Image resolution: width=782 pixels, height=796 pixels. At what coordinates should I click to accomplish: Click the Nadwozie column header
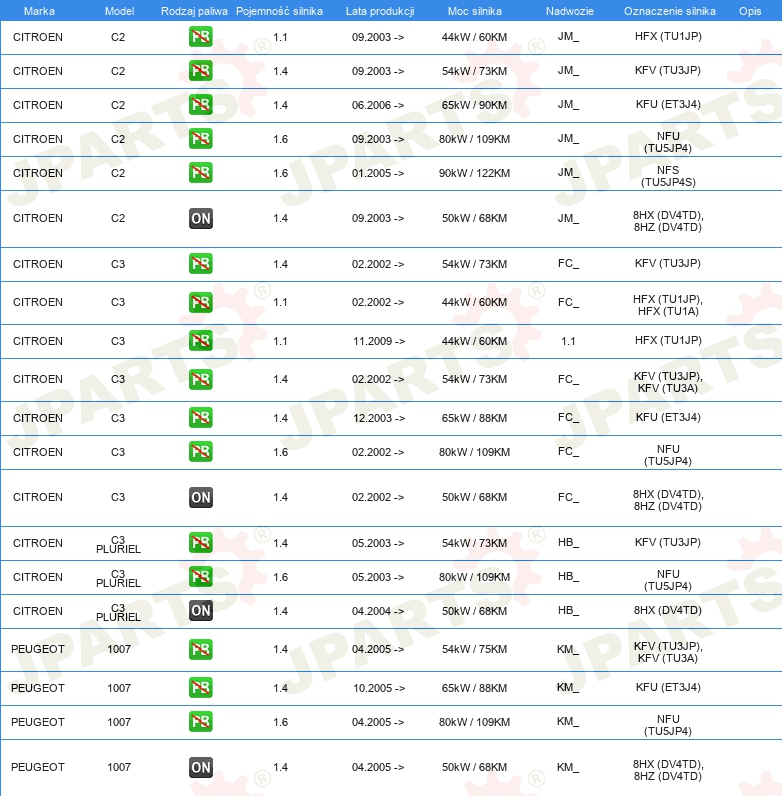[x=570, y=11]
